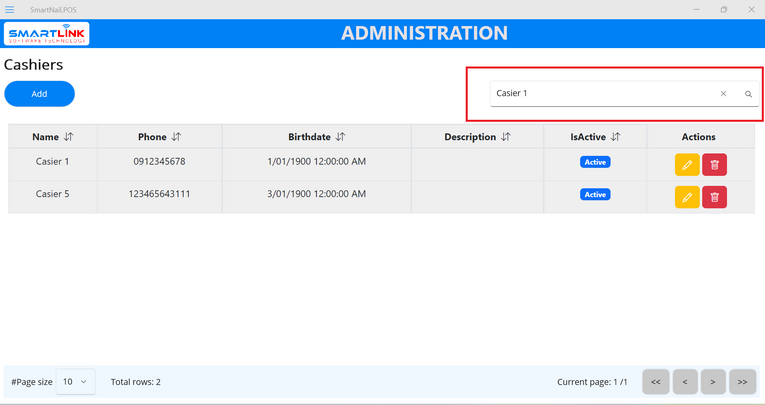Sort by Description column arrows
The image size is (765, 405).
505,137
